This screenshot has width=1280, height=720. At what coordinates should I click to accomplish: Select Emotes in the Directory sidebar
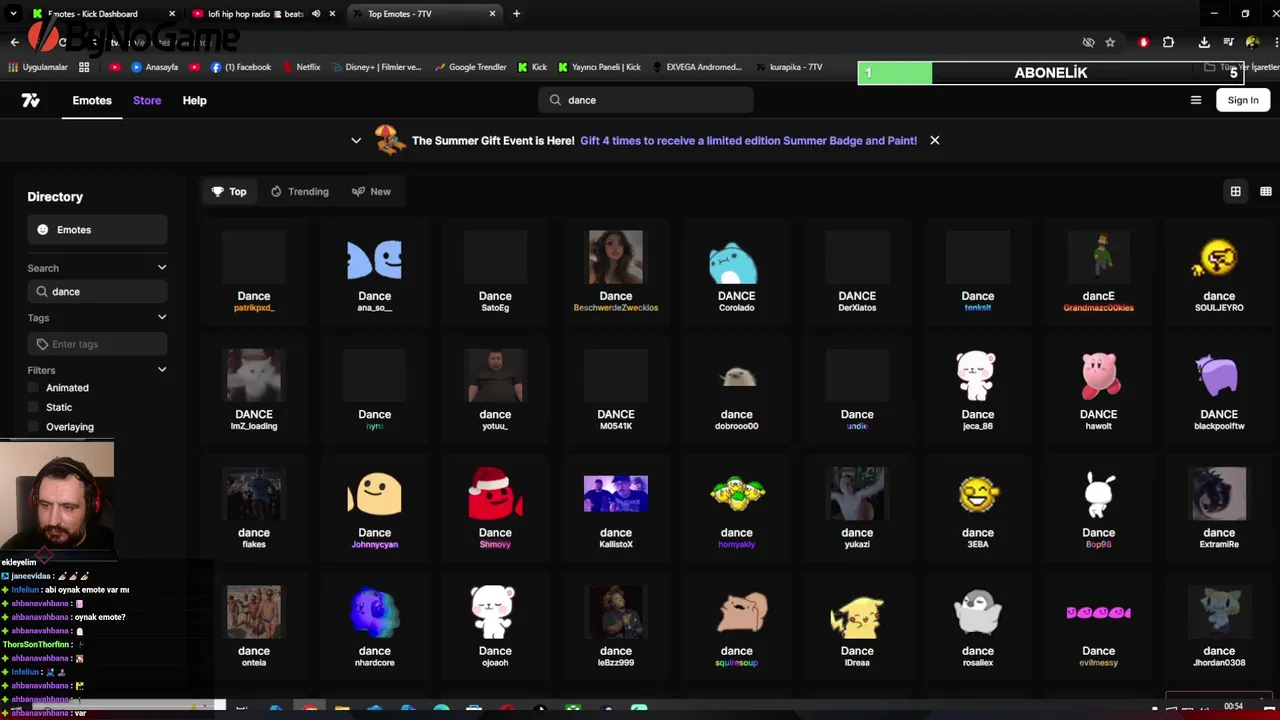point(97,230)
